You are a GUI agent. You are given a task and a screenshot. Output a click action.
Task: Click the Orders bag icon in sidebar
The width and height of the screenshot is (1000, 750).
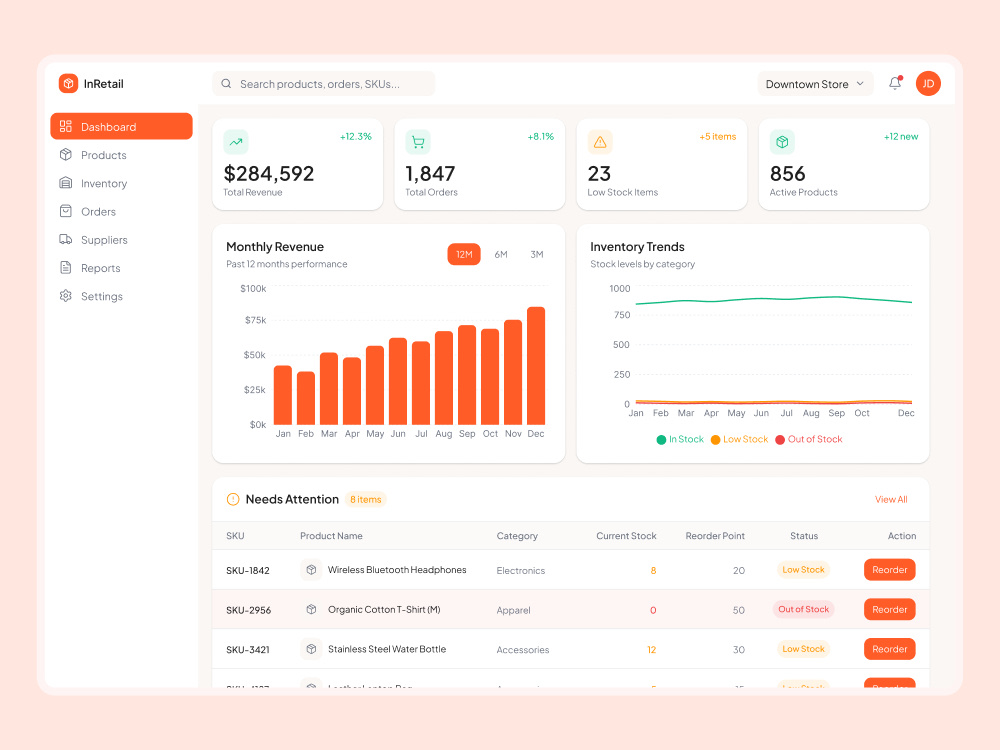coord(66,211)
